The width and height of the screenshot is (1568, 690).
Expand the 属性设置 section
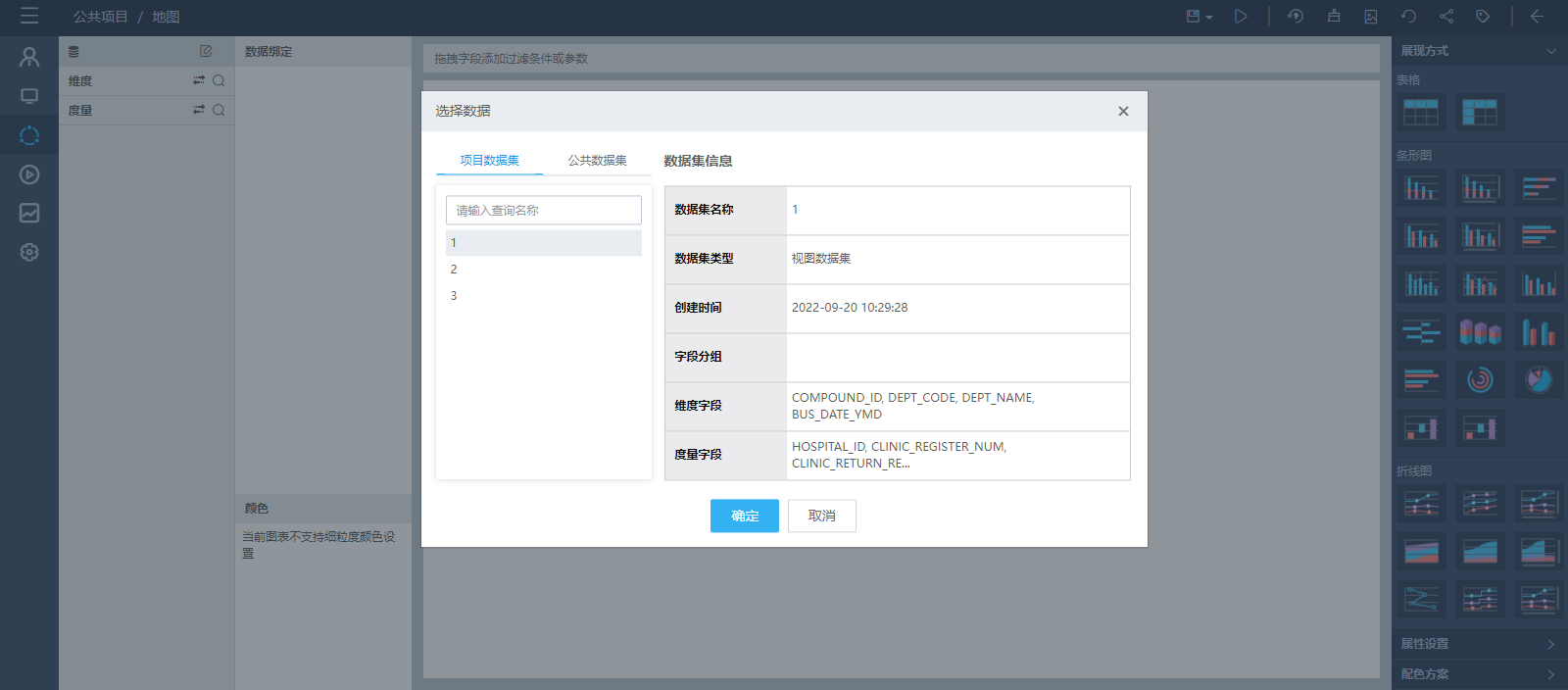(1480, 644)
